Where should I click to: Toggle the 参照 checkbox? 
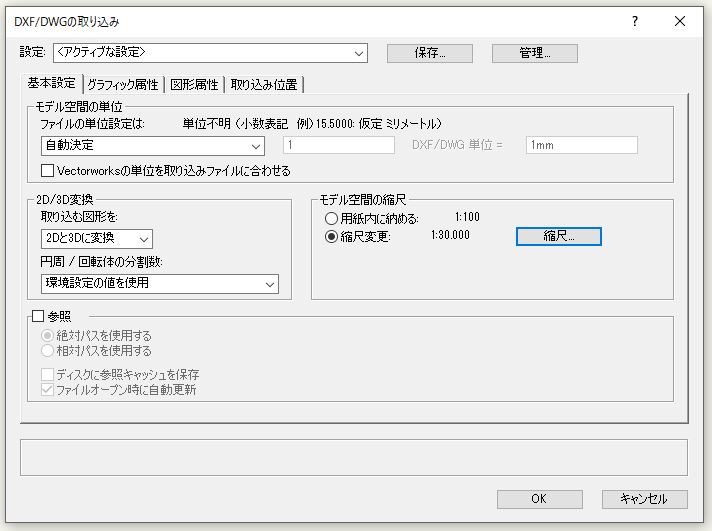click(38, 316)
